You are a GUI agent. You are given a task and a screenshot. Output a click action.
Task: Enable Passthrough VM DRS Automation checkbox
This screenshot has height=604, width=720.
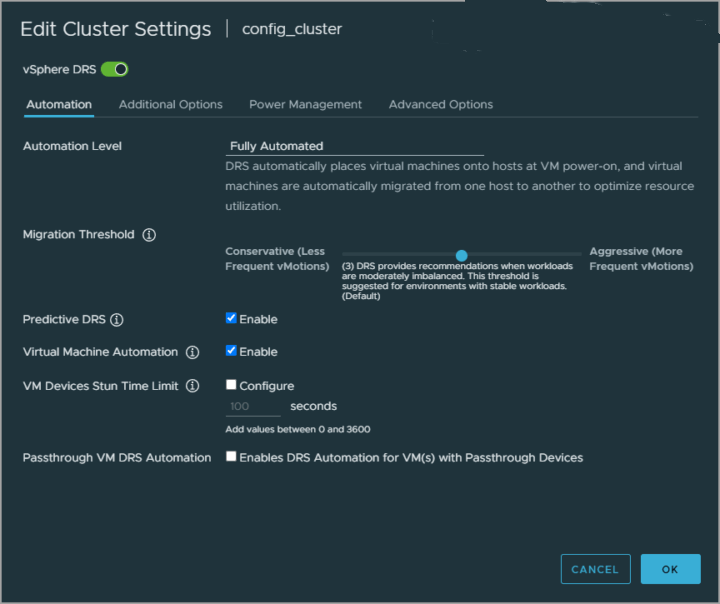click(231, 457)
